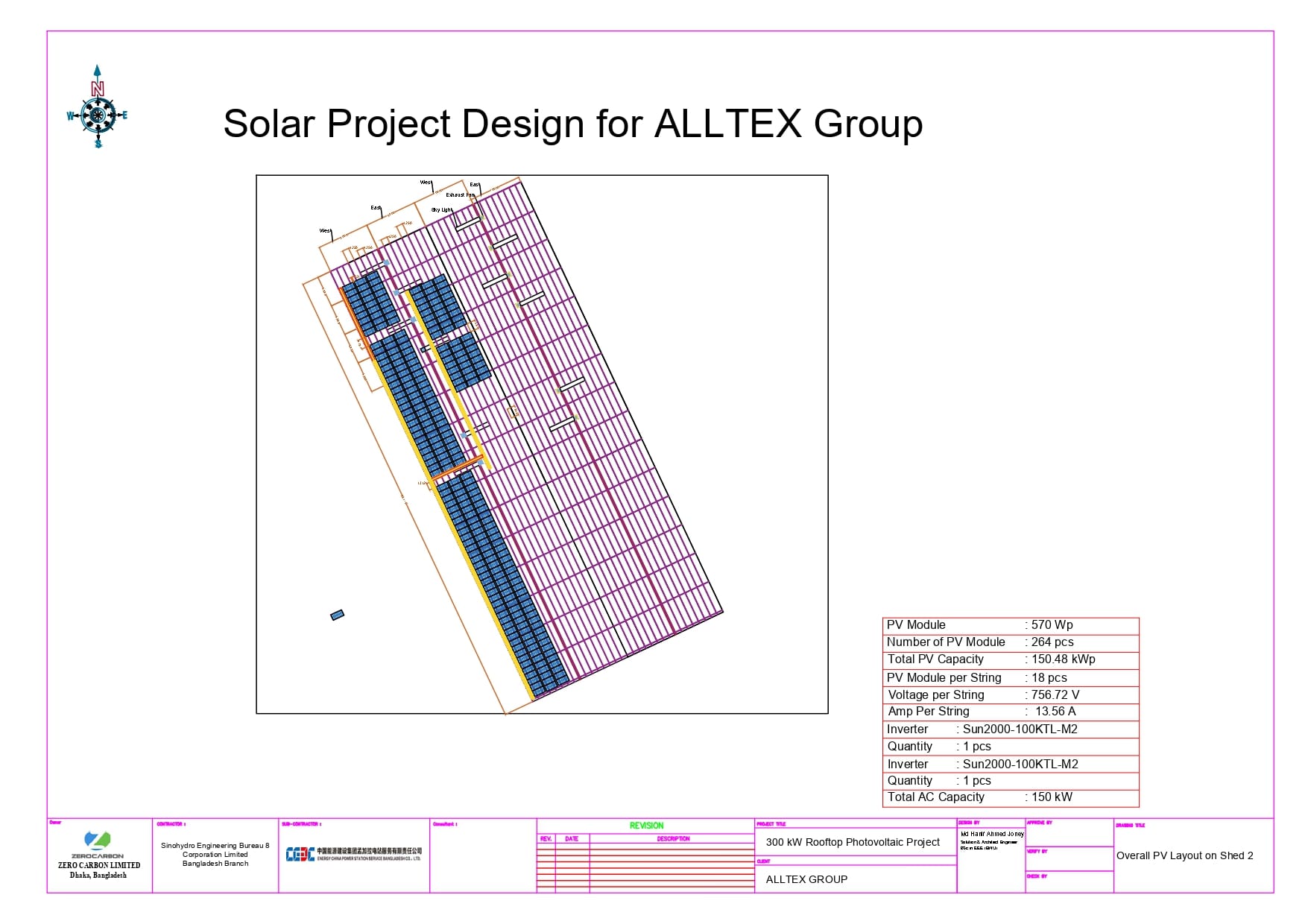
Task: Select the Inverter Sun2000-100KTL-M2 entry
Action: pyautogui.click(x=1020, y=729)
